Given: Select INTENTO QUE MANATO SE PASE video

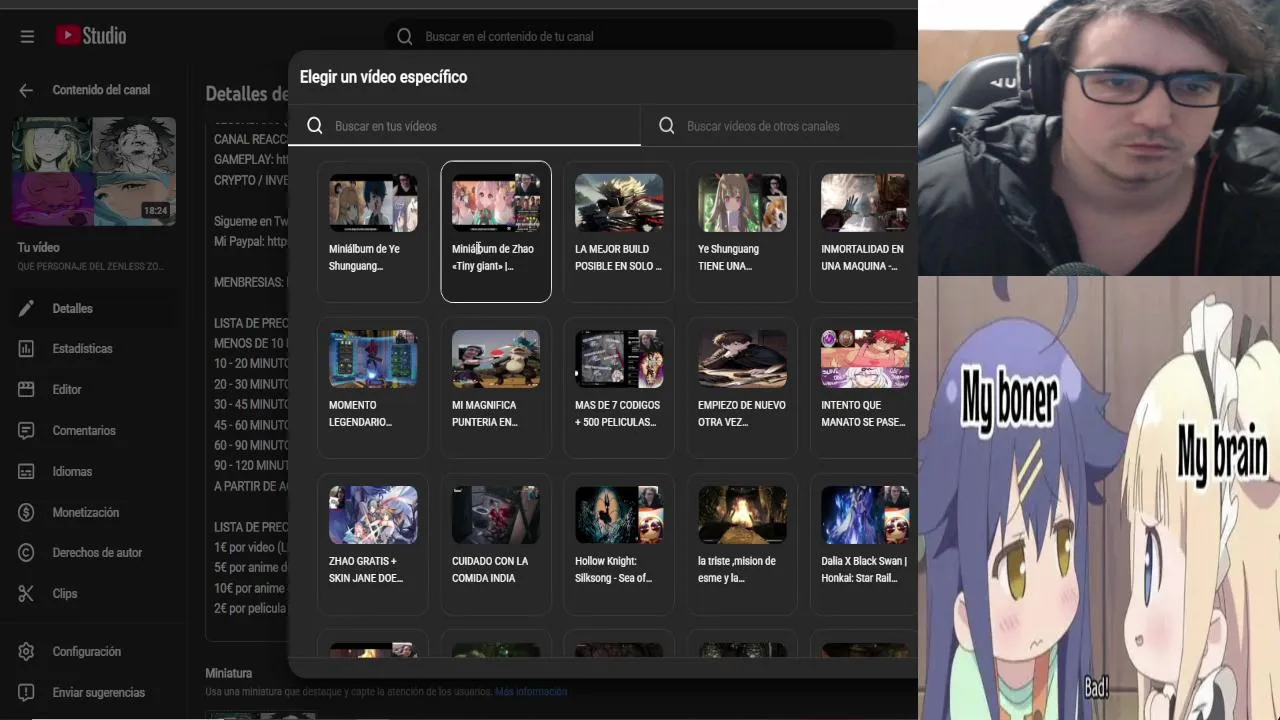Looking at the screenshot, I should click(865, 387).
